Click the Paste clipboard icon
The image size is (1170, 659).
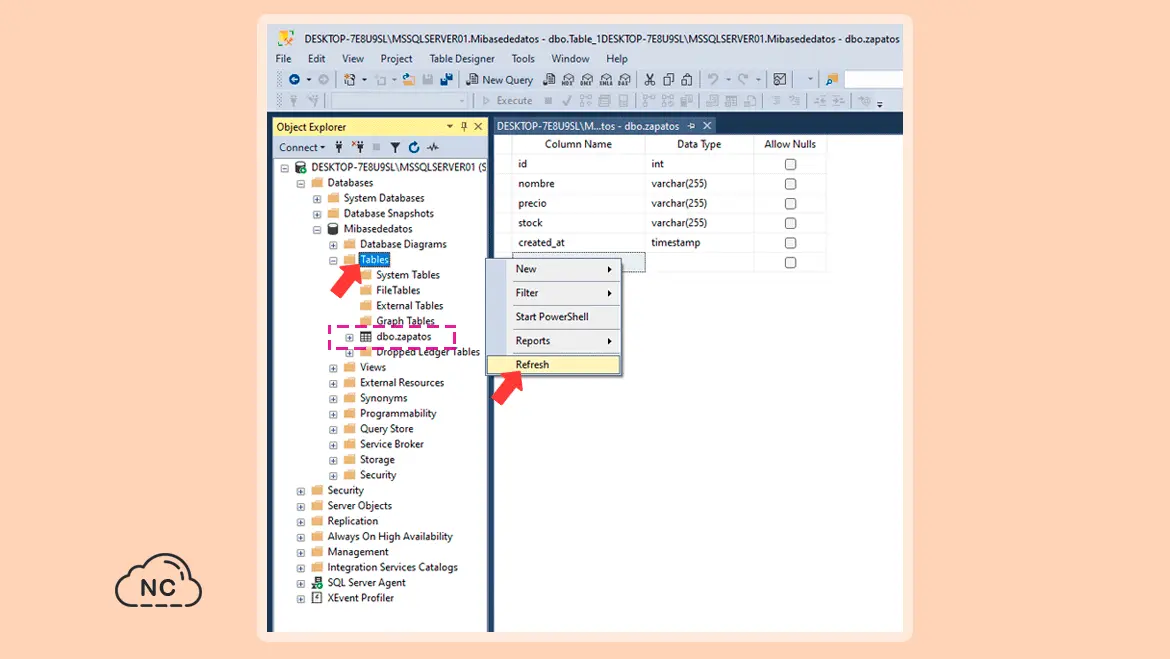[x=687, y=79]
